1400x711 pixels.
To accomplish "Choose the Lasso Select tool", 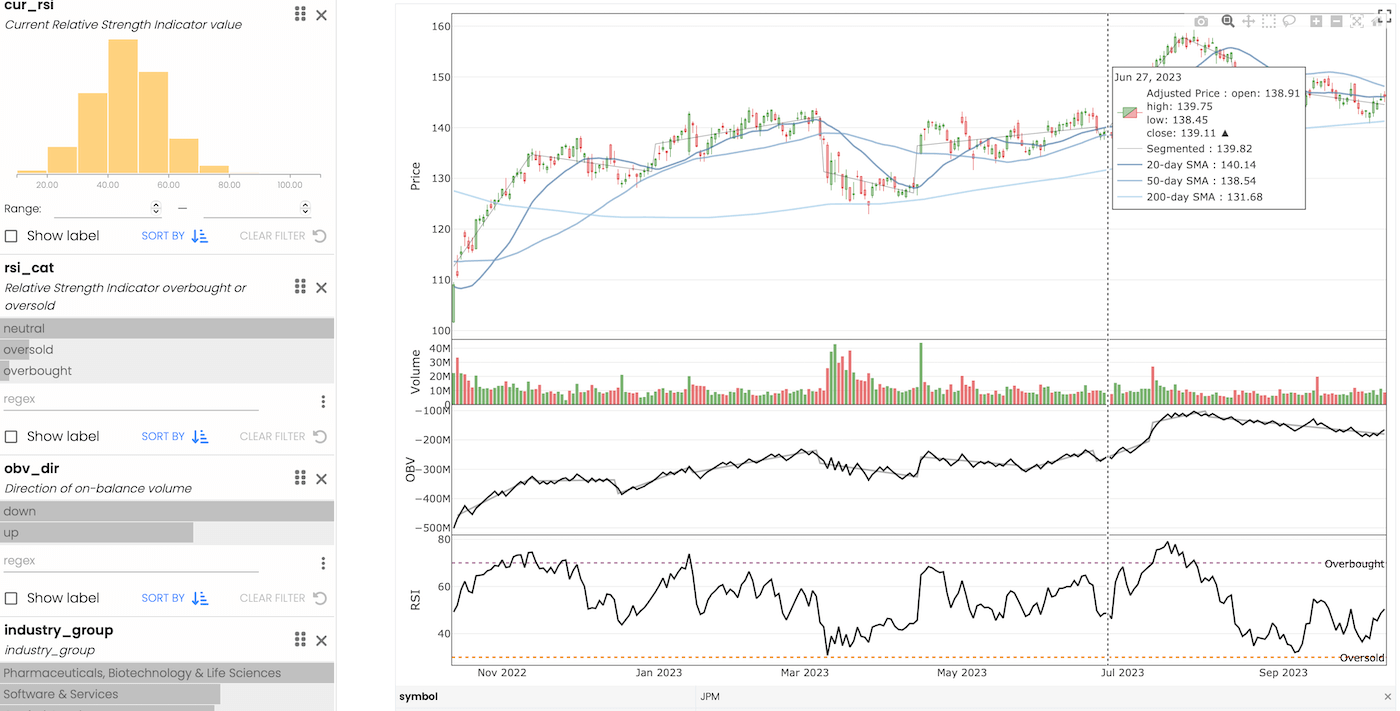I will pyautogui.click(x=1289, y=21).
